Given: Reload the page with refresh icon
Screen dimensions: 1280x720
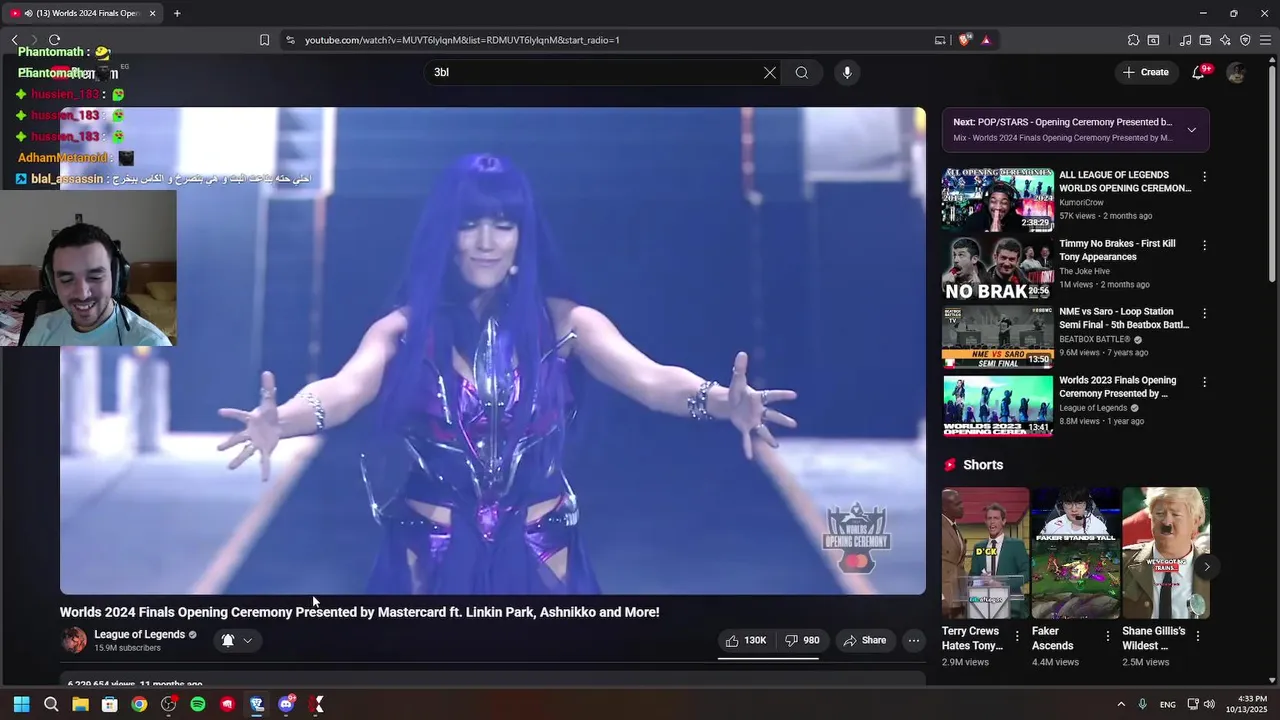Looking at the screenshot, I should (54, 40).
